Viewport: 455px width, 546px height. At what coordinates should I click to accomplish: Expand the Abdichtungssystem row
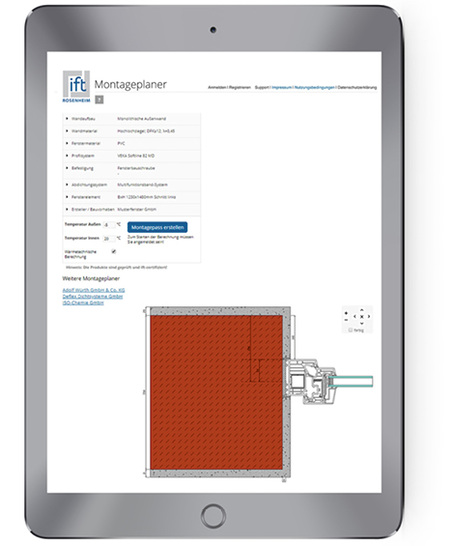coord(131,185)
